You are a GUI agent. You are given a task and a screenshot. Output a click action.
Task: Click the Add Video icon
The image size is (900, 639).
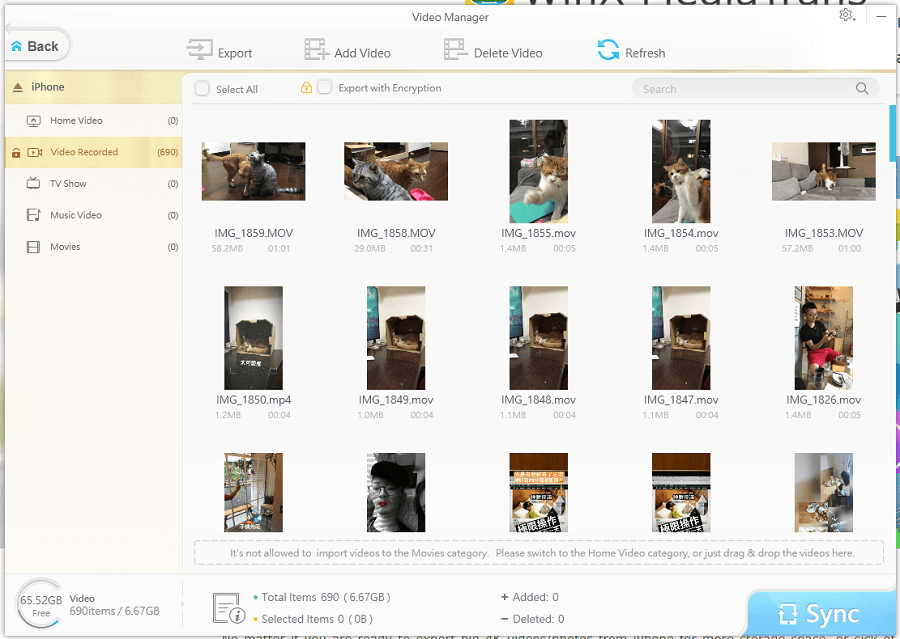(x=316, y=51)
